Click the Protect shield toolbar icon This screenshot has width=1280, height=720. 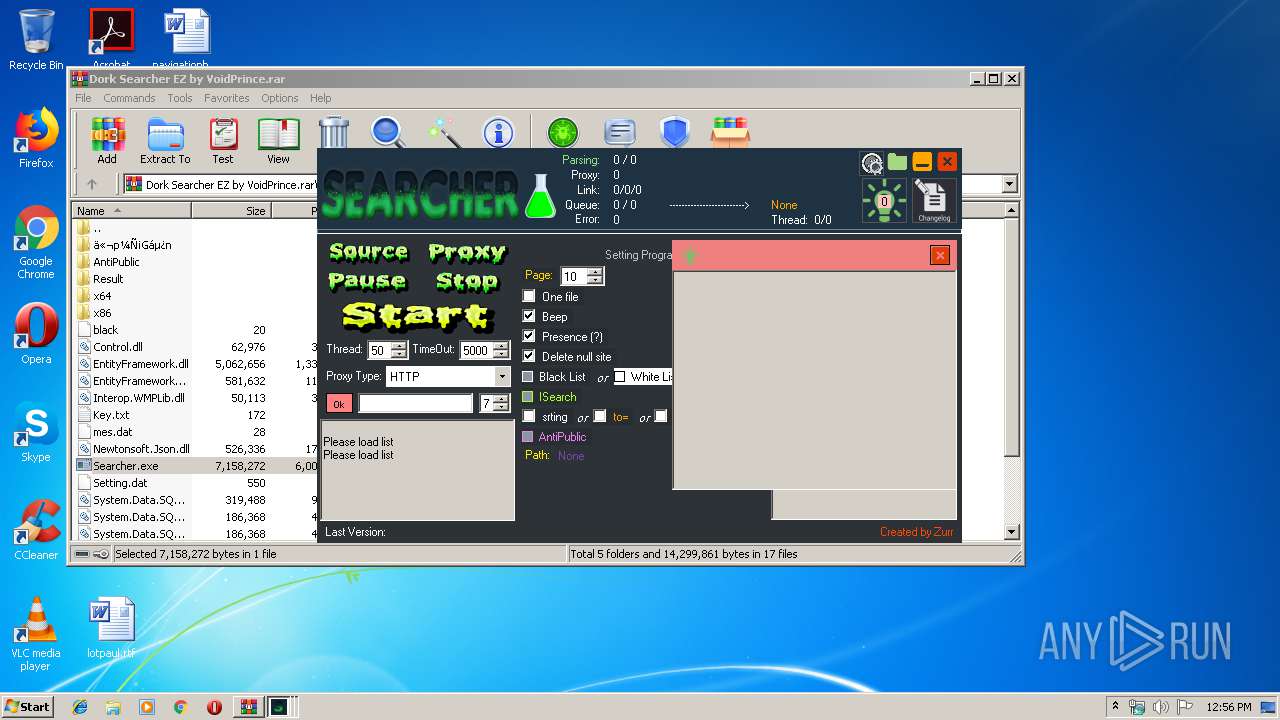tap(675, 132)
